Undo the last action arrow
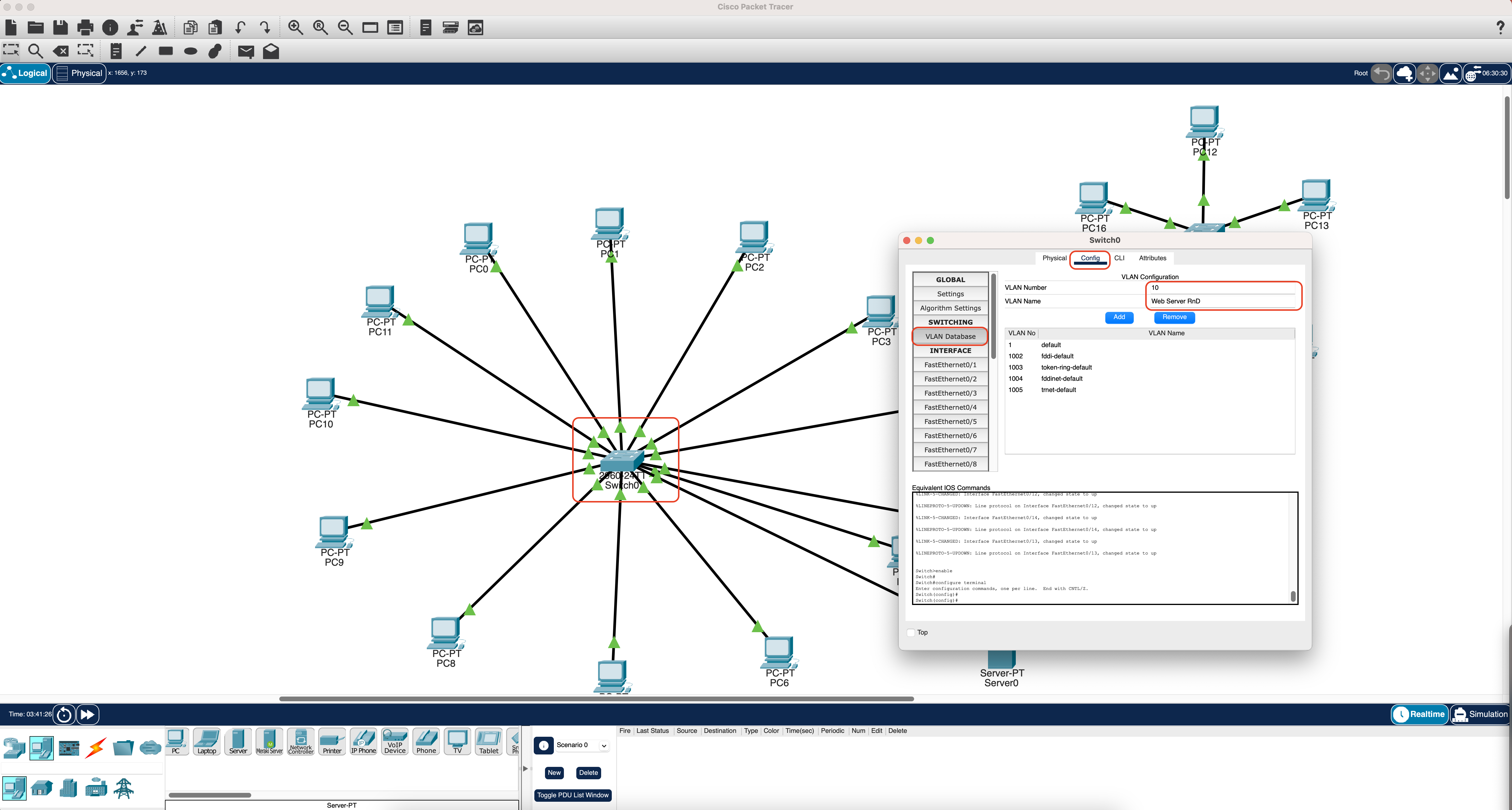This screenshot has height=810, width=1512. point(240,27)
